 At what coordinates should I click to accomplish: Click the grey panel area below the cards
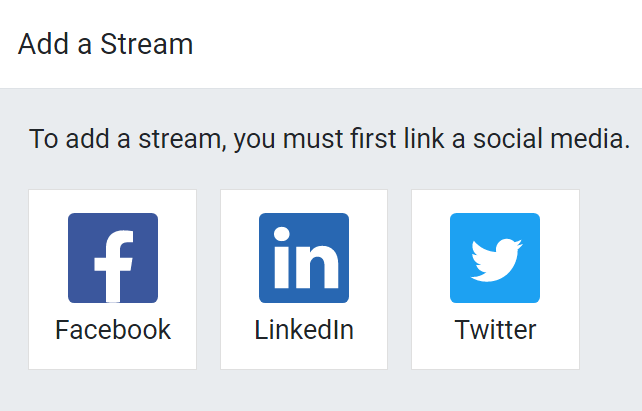coord(320,392)
